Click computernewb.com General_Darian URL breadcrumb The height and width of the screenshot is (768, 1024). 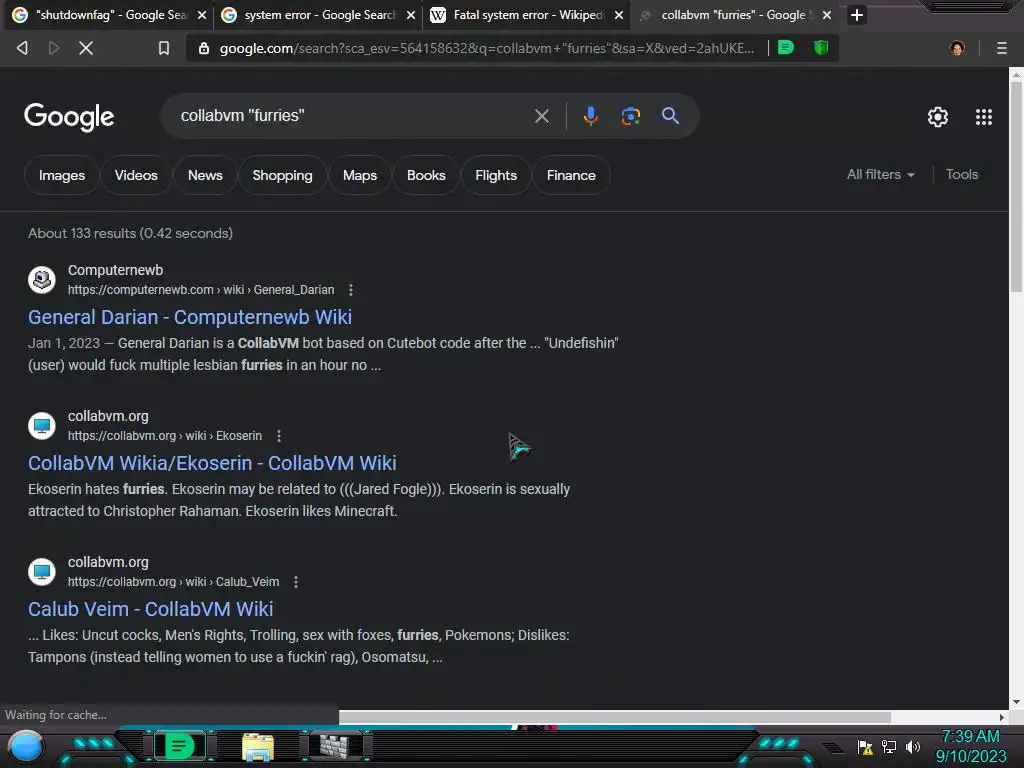(x=201, y=290)
